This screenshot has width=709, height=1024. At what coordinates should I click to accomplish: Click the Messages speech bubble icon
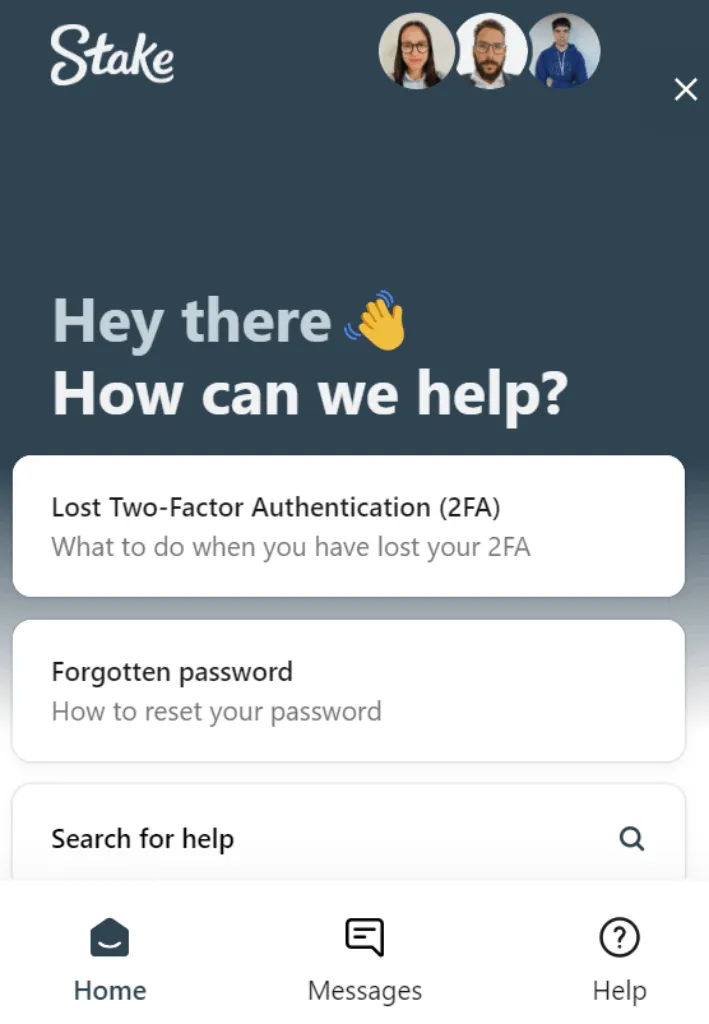(x=364, y=938)
